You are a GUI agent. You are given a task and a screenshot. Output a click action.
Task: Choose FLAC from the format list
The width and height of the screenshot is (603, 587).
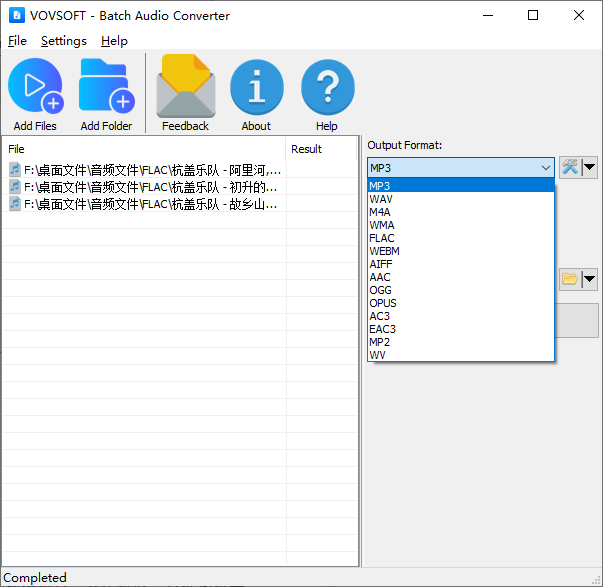tap(382, 238)
